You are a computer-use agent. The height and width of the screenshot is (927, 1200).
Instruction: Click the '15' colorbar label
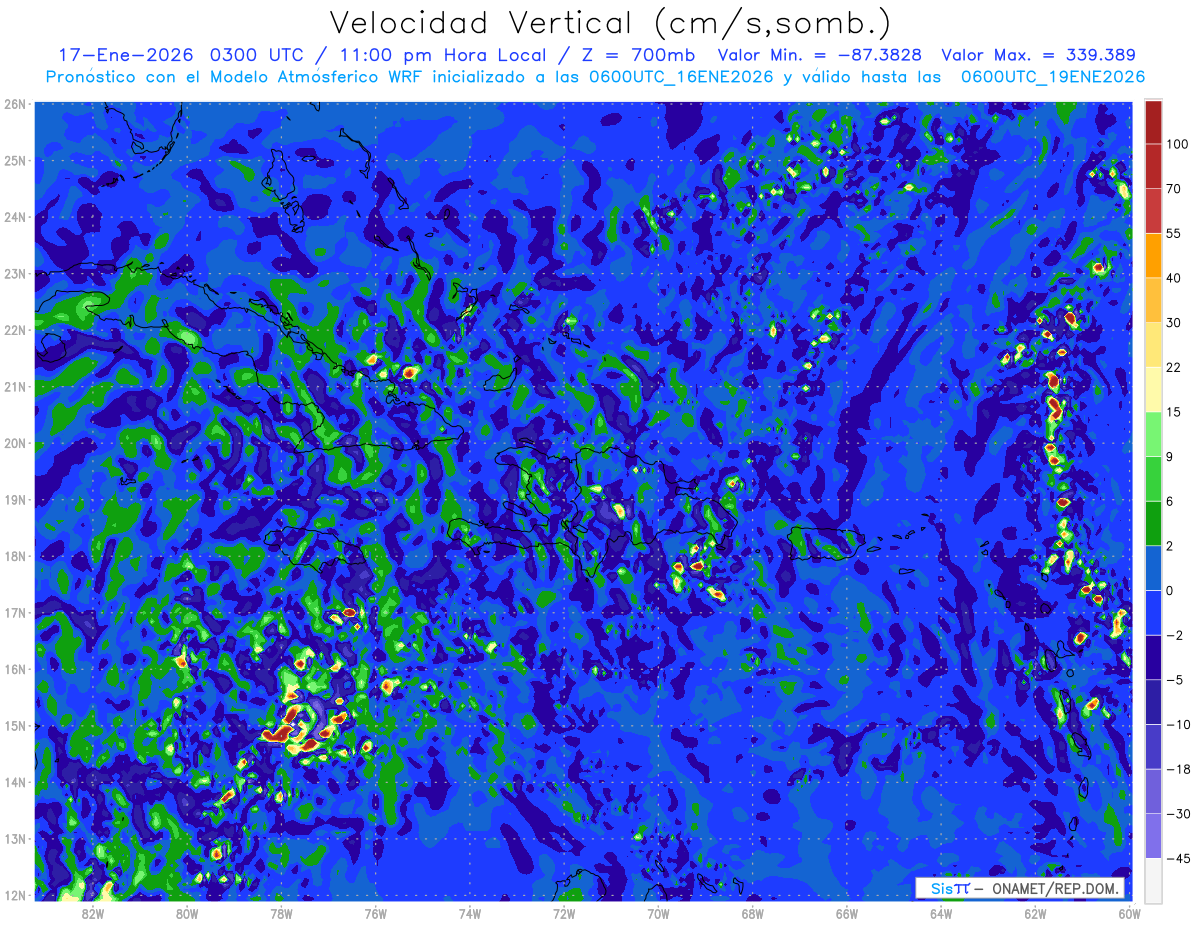(1174, 412)
